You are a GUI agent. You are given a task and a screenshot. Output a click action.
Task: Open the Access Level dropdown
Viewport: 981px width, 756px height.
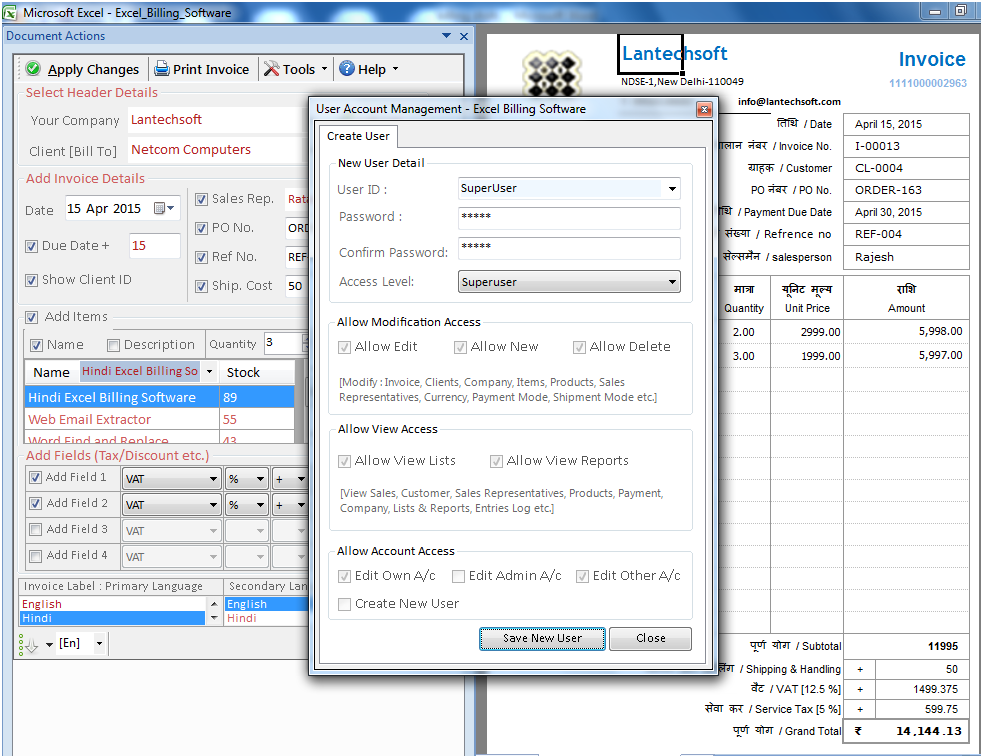pyautogui.click(x=672, y=282)
